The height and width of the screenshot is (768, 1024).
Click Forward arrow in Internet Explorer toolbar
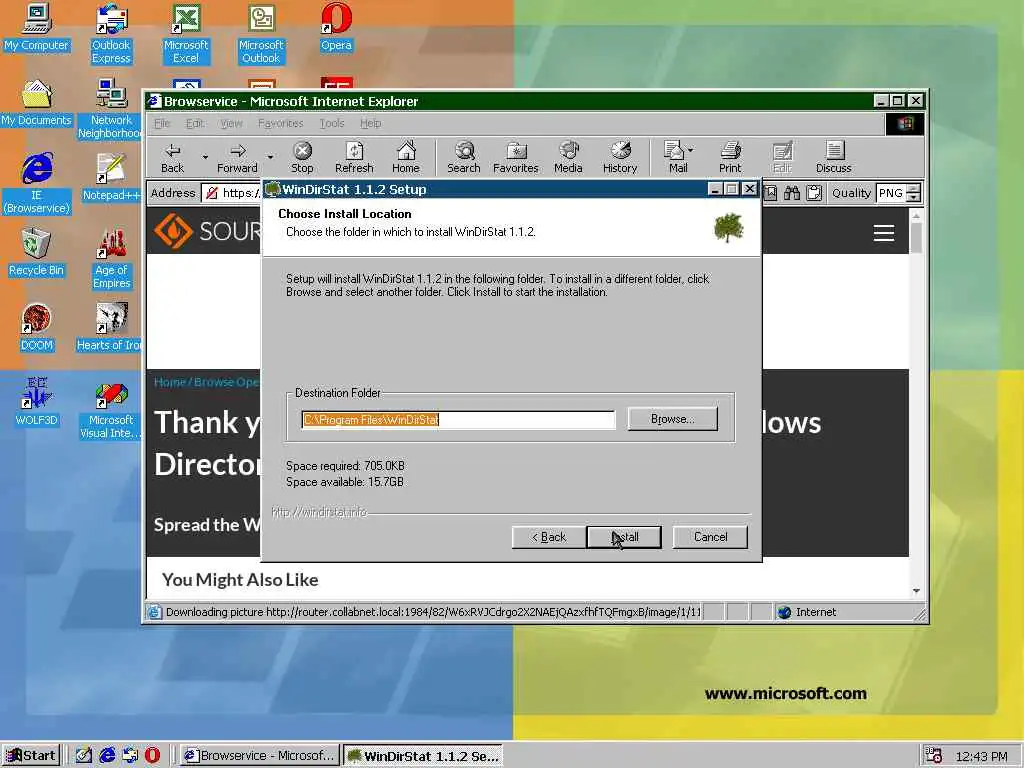237,157
